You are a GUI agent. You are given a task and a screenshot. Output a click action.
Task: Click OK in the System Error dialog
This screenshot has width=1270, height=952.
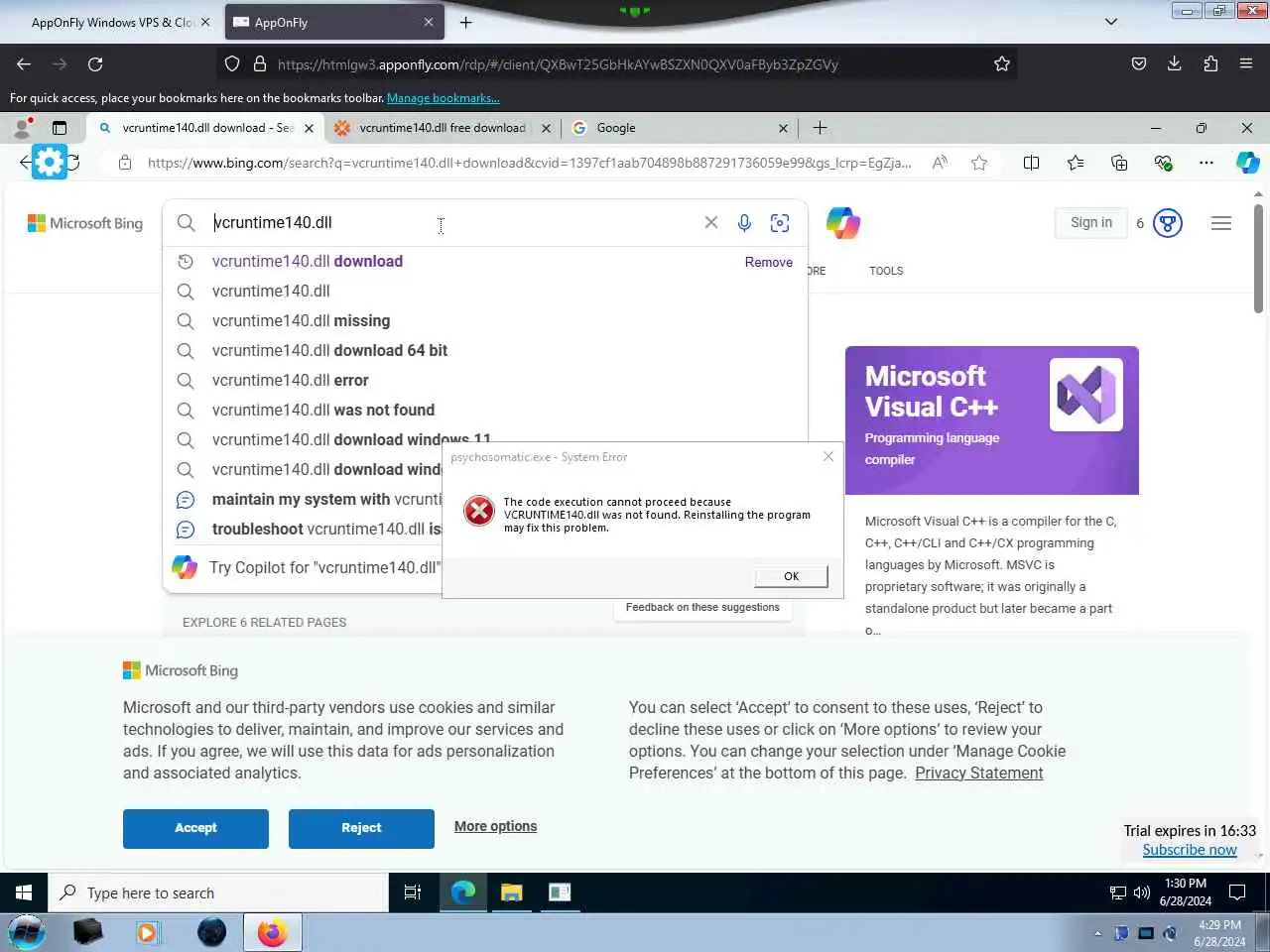[x=791, y=576]
